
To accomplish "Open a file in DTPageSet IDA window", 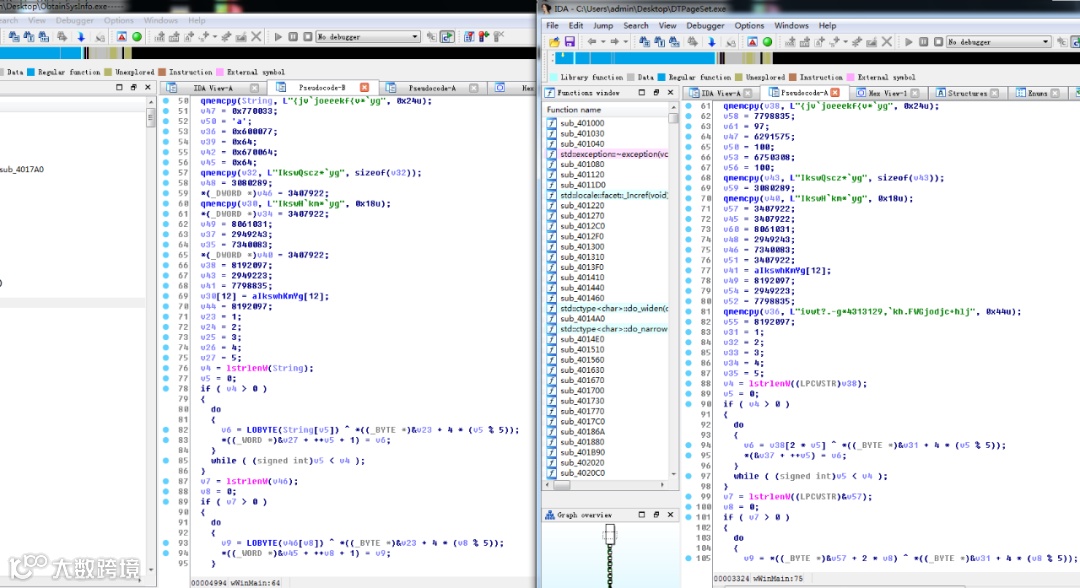I will click(x=554, y=42).
